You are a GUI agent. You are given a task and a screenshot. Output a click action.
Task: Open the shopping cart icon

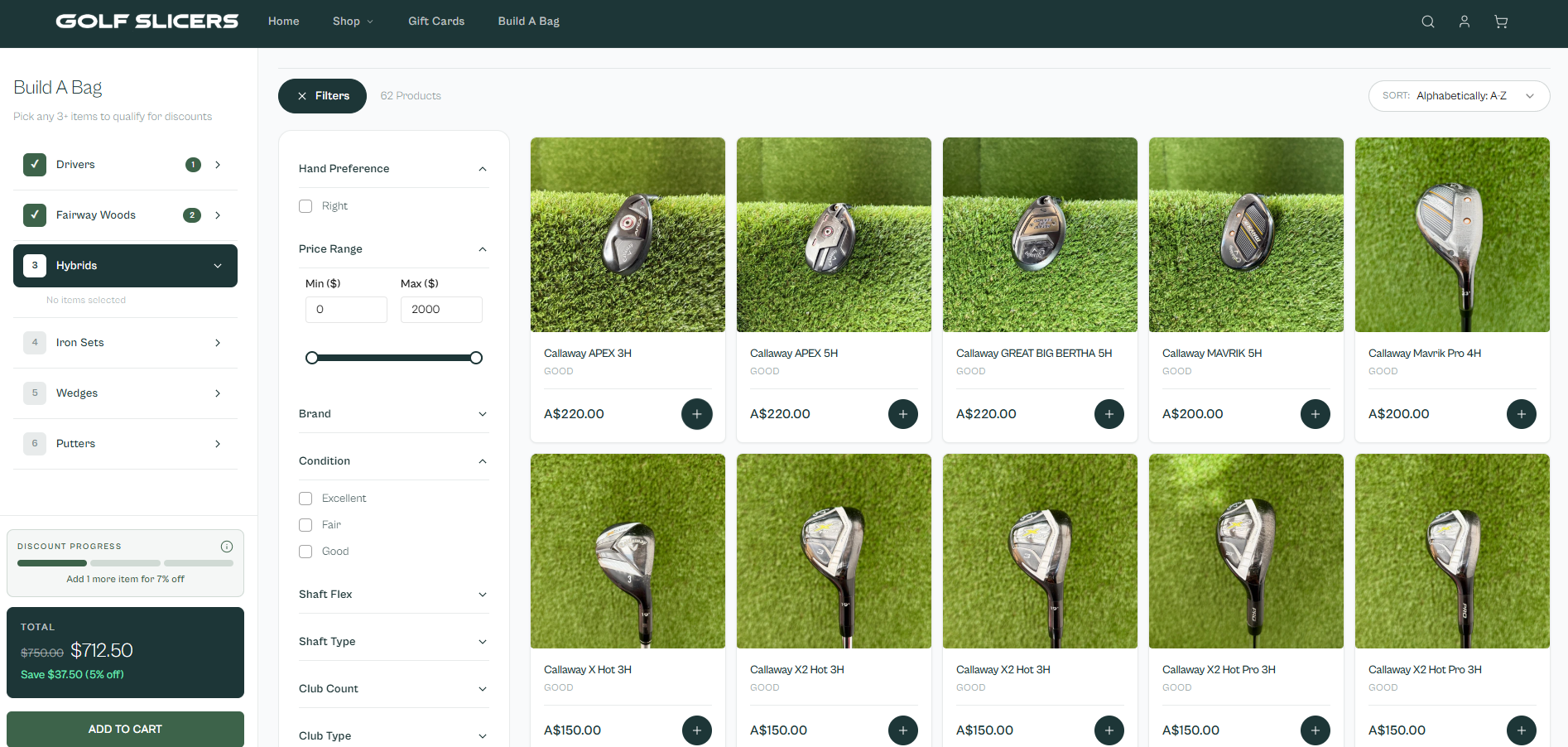tap(1501, 22)
